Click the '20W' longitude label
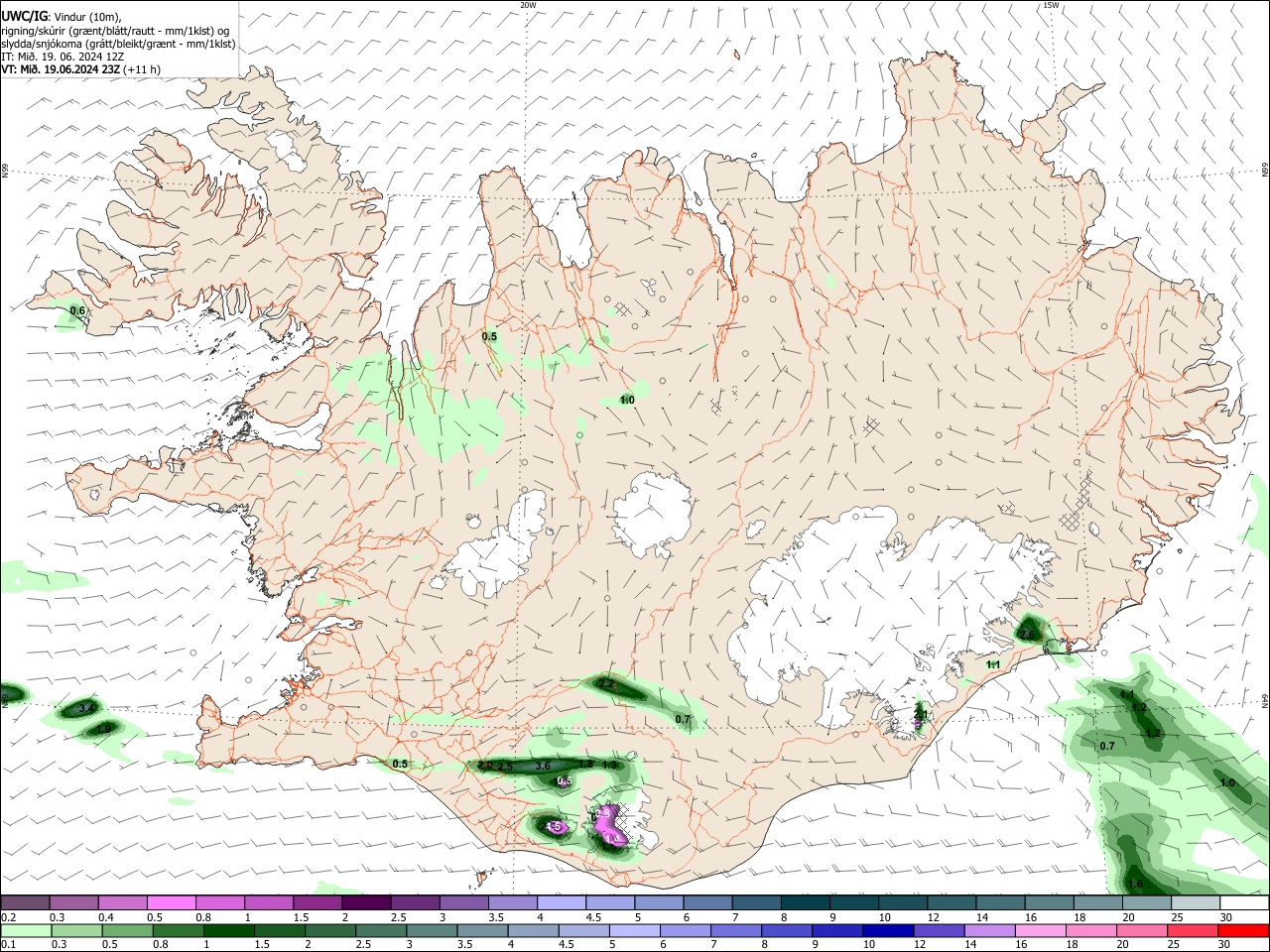The height and width of the screenshot is (952, 1270). pos(528,5)
